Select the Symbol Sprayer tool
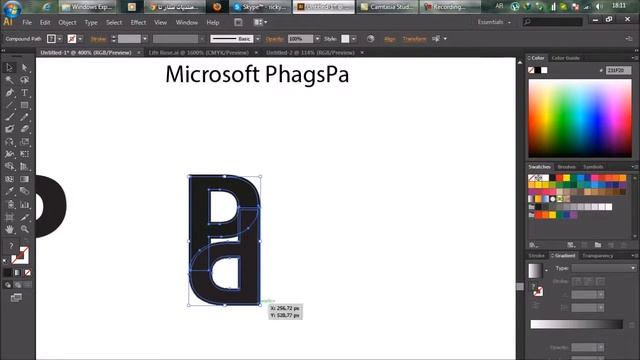640x360 pixels. click(x=9, y=204)
